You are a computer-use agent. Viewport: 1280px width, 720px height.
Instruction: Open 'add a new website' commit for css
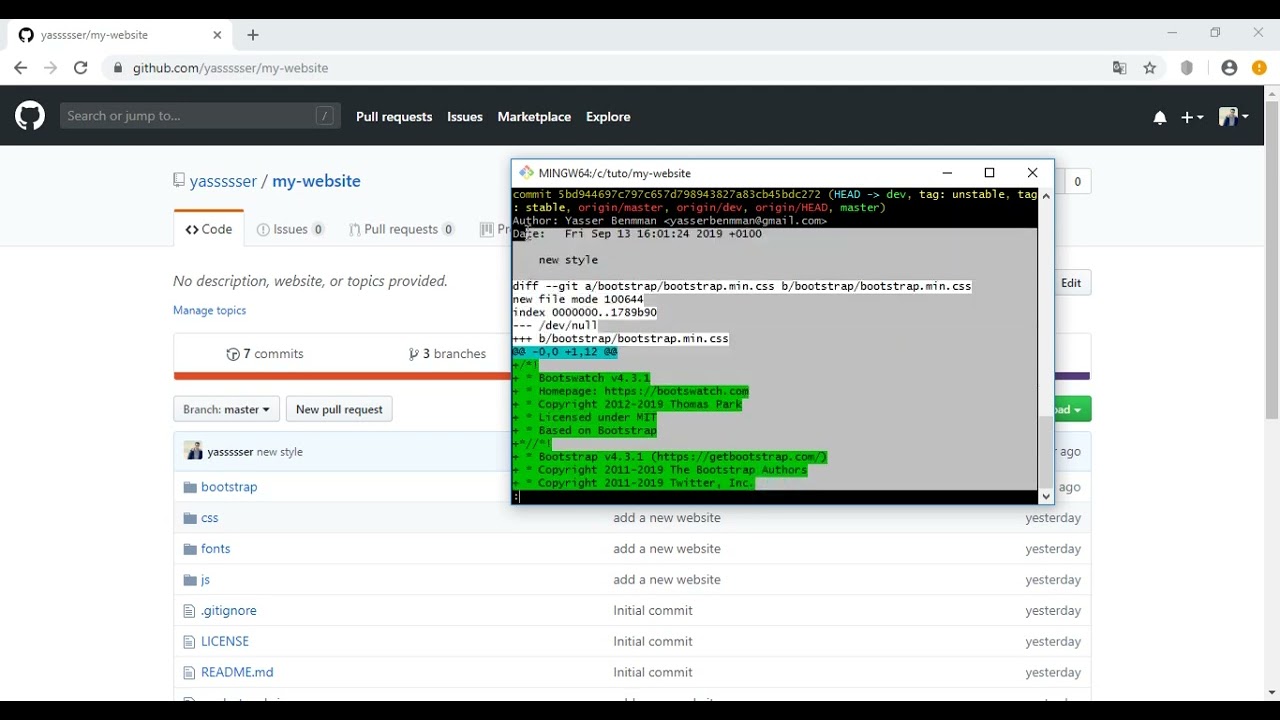point(667,518)
